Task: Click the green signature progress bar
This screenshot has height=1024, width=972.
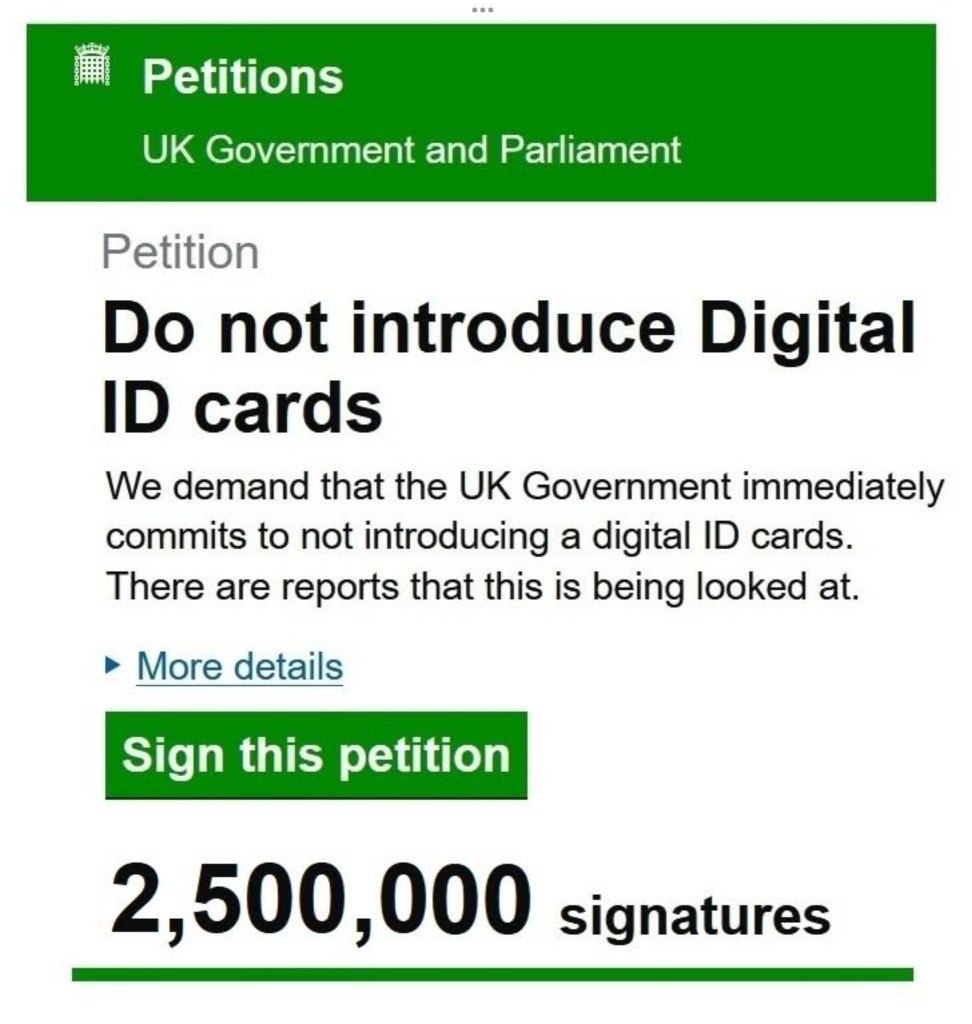Action: [492, 974]
